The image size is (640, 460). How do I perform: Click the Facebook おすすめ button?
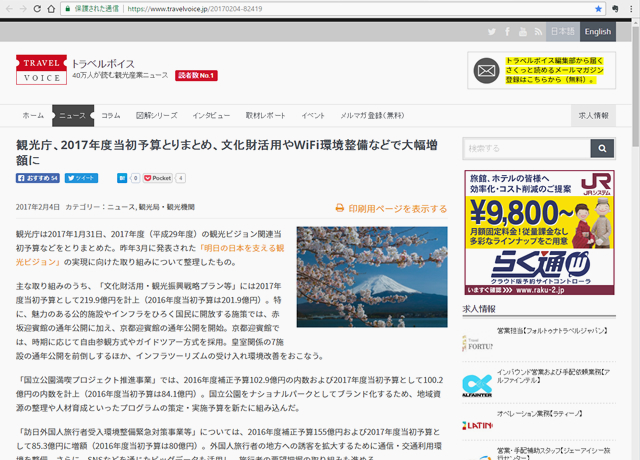(x=38, y=178)
